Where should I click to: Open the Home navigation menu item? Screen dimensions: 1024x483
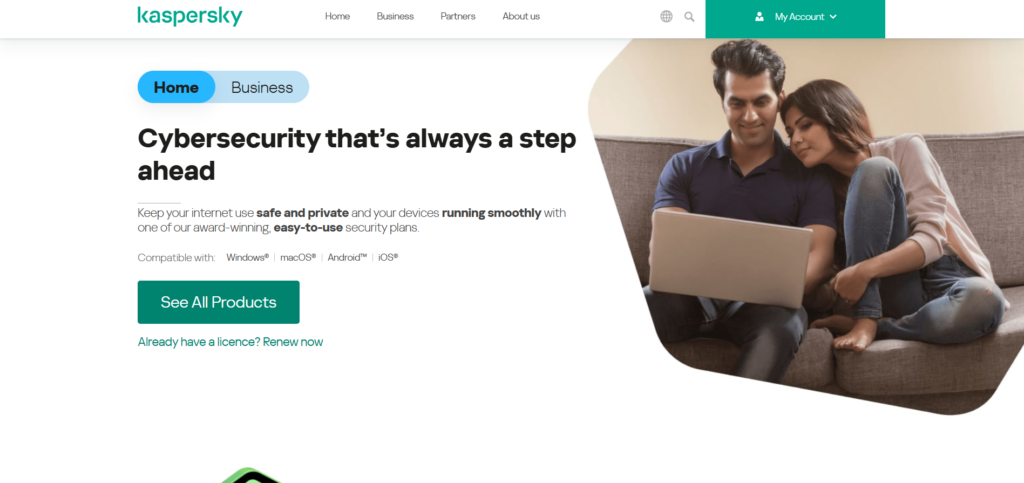click(x=338, y=16)
